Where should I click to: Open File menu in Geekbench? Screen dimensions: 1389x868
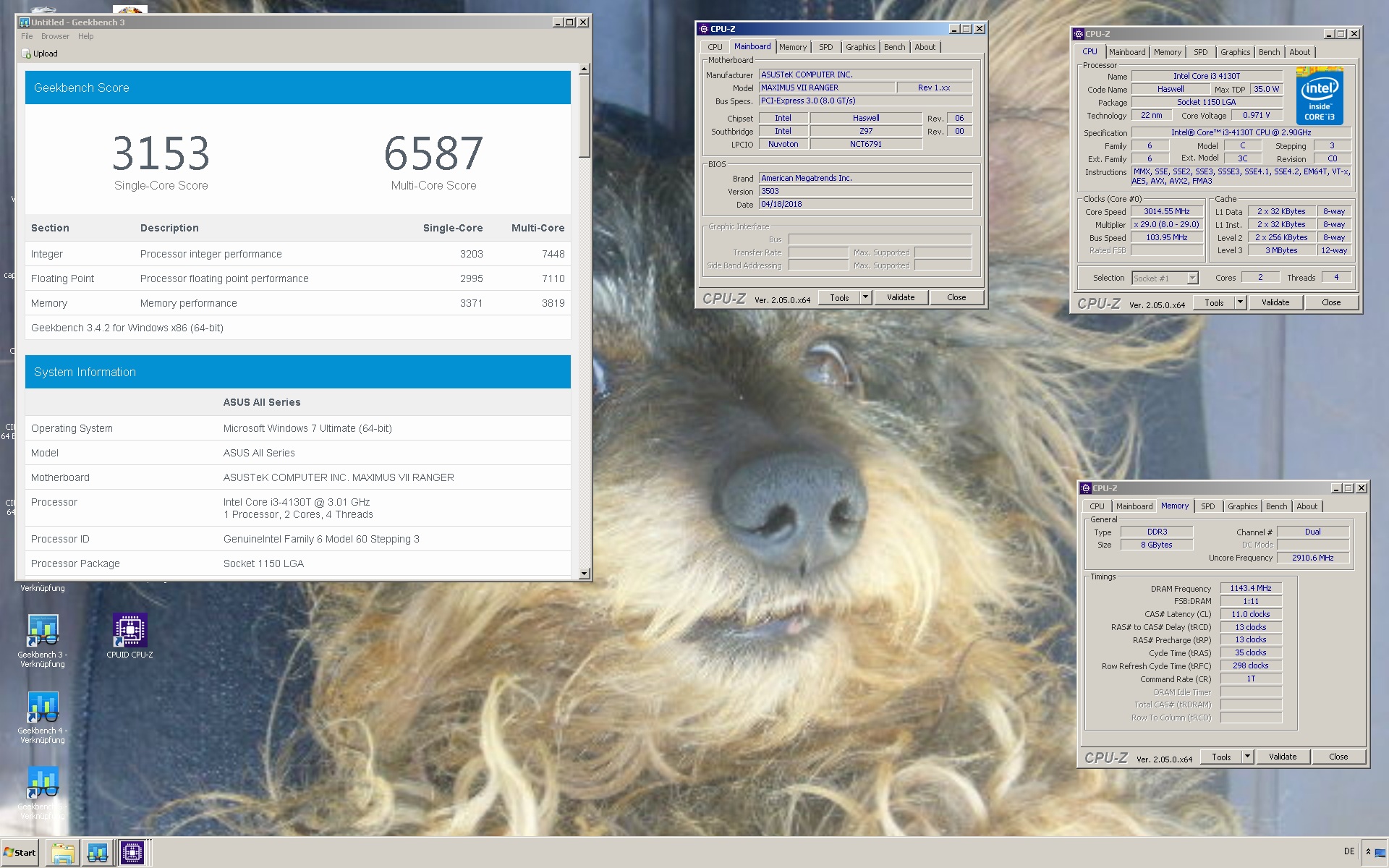pos(27,36)
